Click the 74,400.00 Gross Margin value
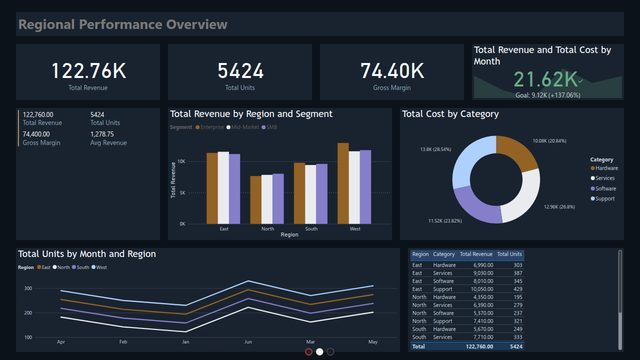 36,134
